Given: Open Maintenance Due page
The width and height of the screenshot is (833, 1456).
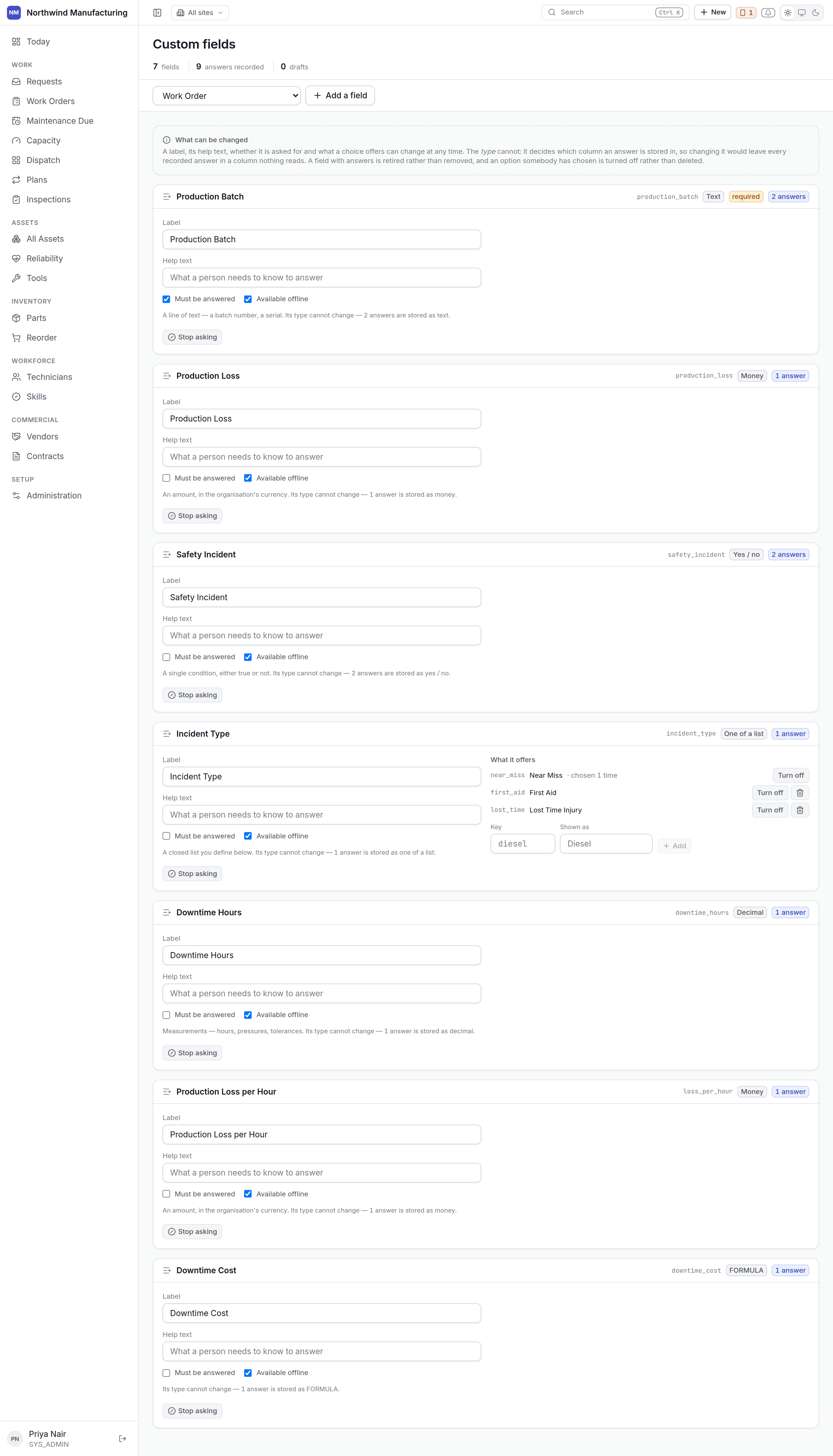Looking at the screenshot, I should point(69,121).
